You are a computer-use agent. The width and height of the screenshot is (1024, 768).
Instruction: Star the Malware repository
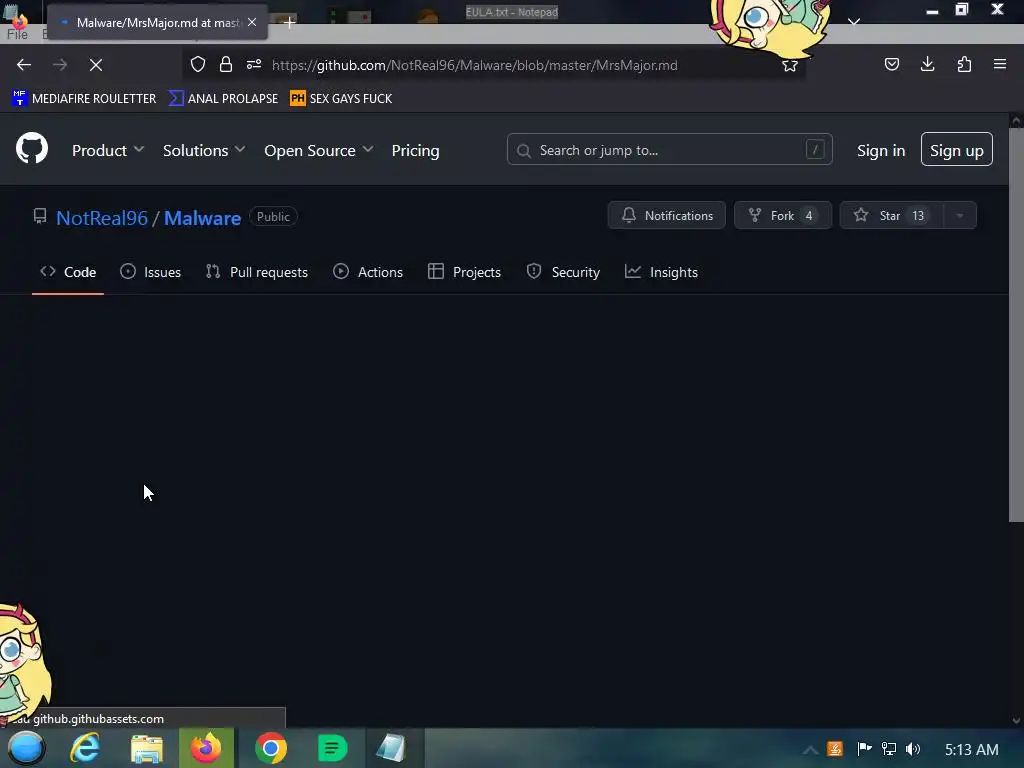coord(891,216)
